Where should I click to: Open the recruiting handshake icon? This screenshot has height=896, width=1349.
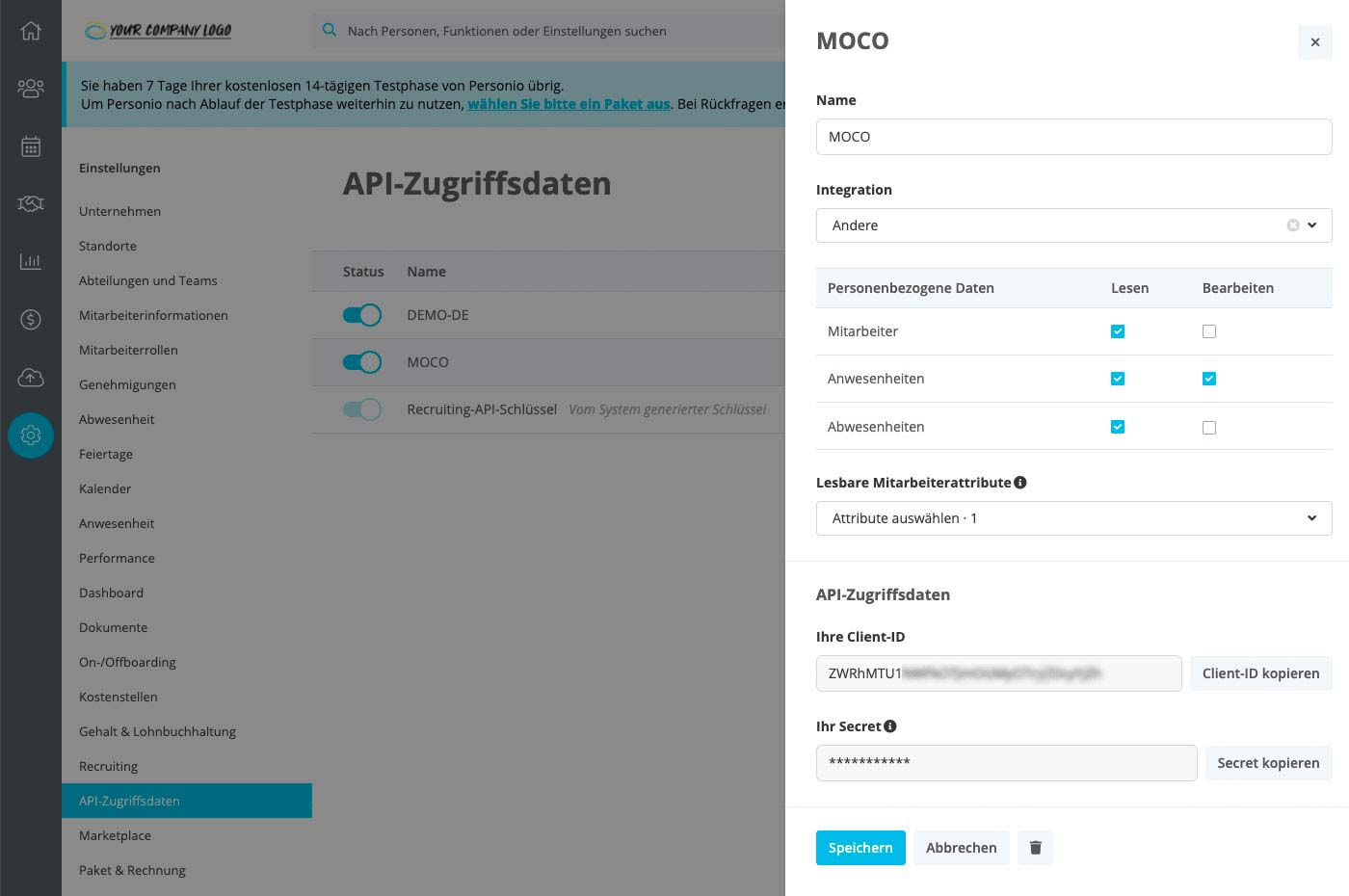pos(31,203)
